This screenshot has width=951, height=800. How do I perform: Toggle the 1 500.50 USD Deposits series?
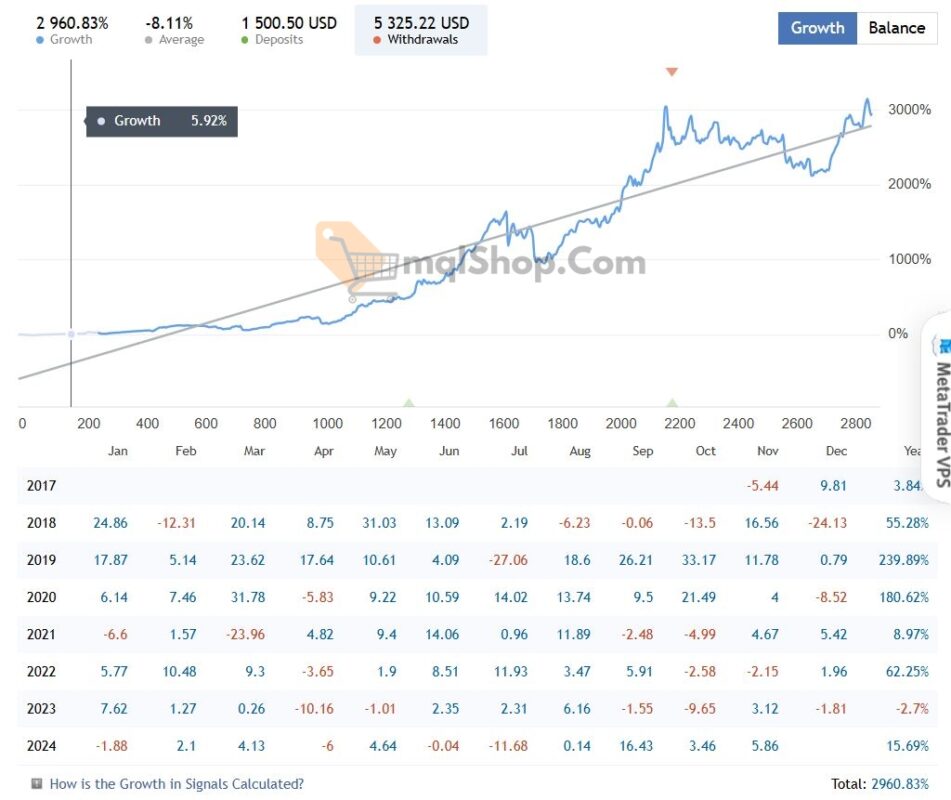pos(289,30)
